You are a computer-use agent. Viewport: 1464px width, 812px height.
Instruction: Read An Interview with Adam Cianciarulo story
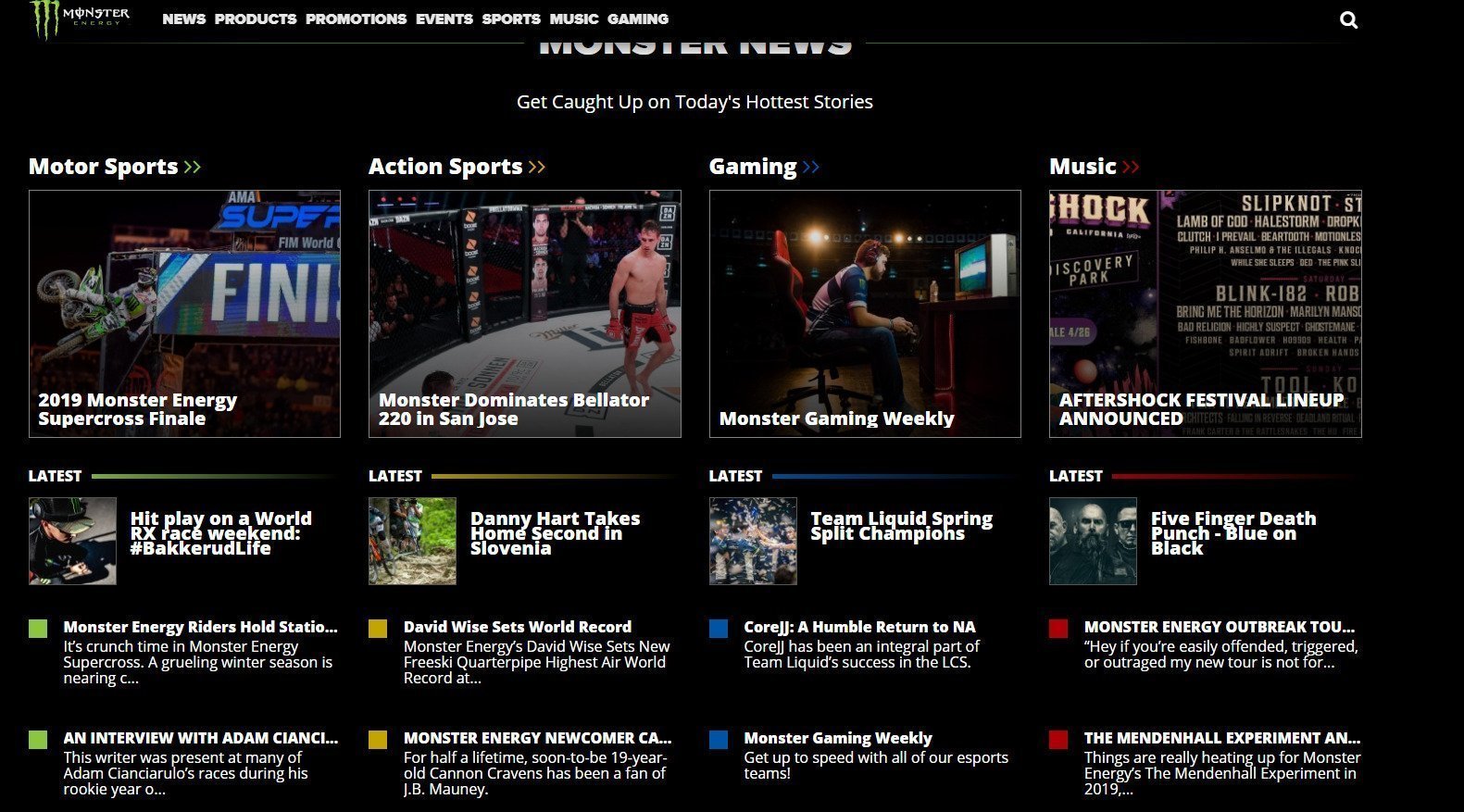click(x=200, y=738)
